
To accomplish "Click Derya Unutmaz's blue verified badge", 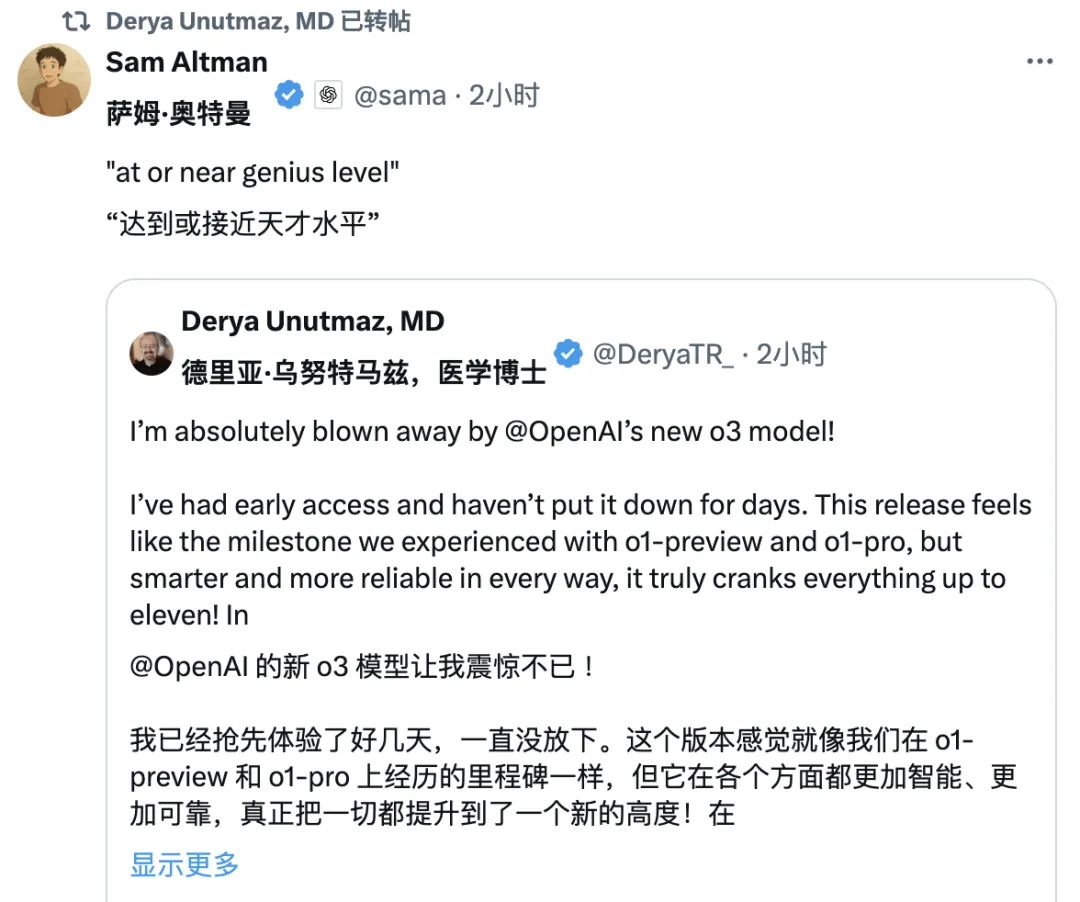I will pos(568,352).
